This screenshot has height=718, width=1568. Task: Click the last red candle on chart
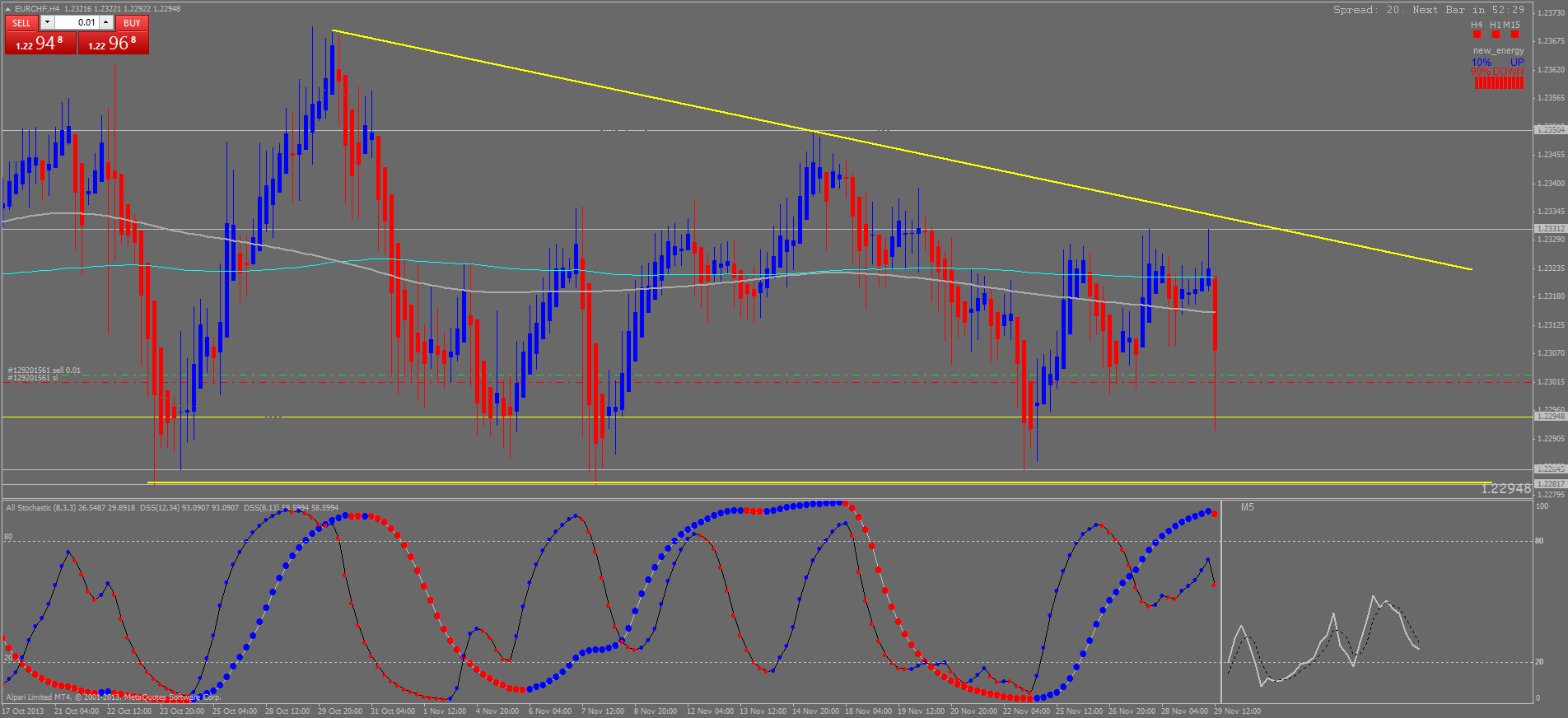coord(1215,313)
